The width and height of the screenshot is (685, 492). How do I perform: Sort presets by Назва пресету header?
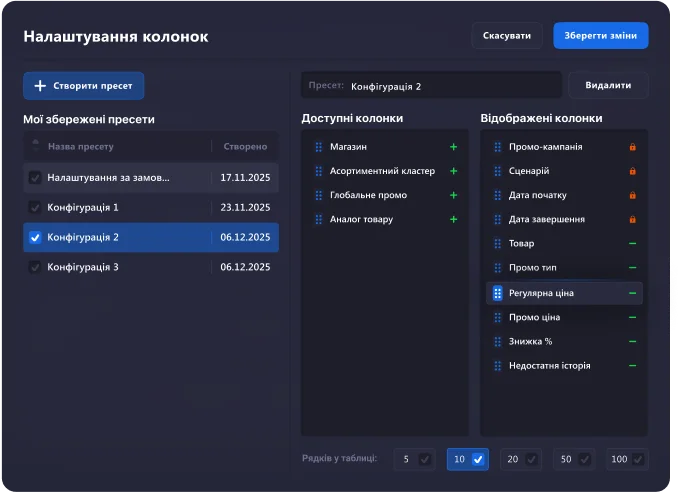(80, 146)
